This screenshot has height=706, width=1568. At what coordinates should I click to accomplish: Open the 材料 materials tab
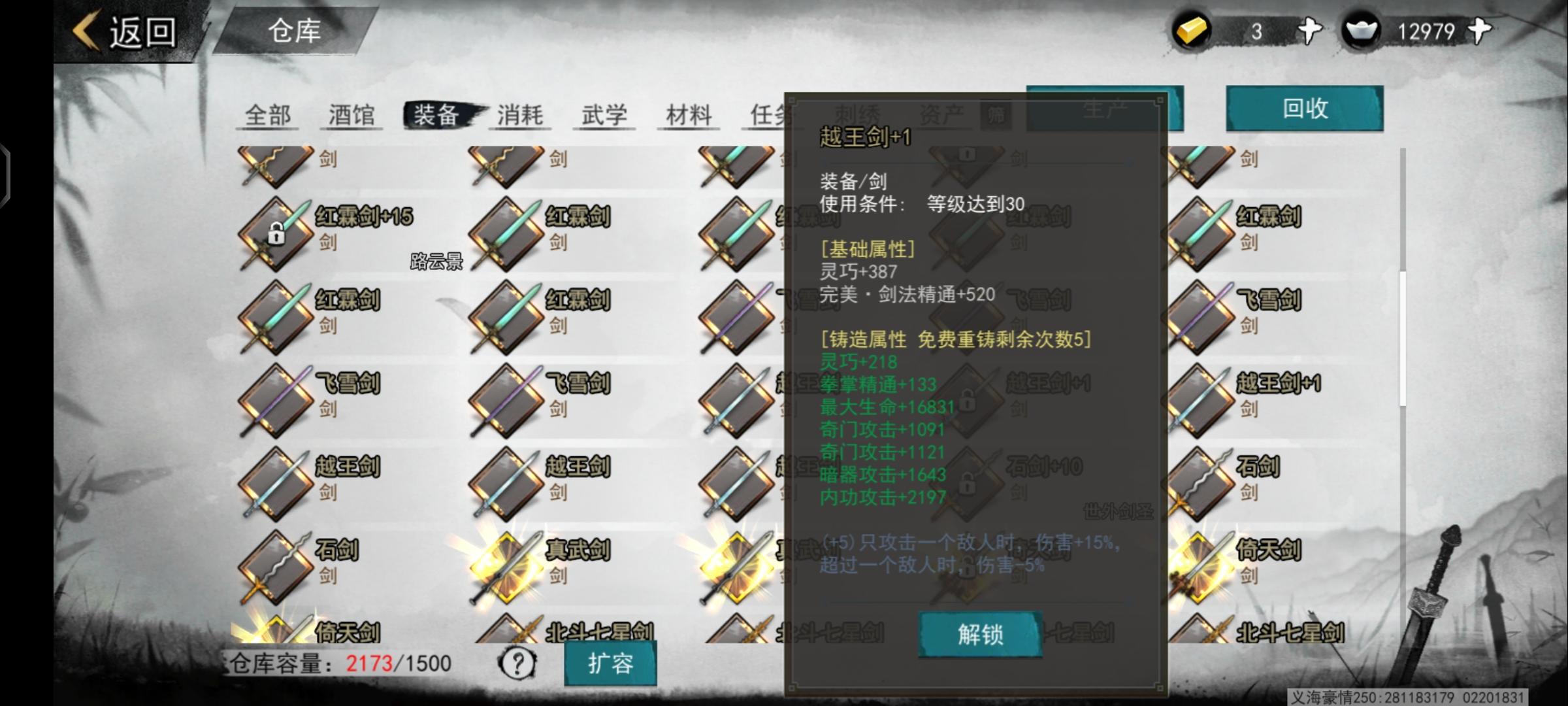tap(689, 115)
